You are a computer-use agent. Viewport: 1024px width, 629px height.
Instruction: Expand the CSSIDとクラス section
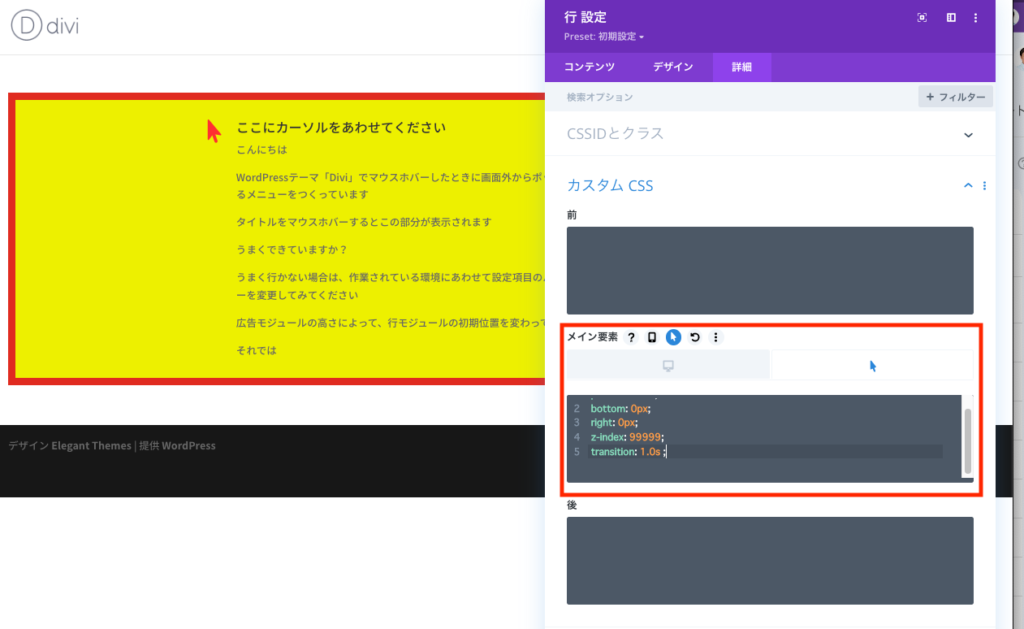967,134
